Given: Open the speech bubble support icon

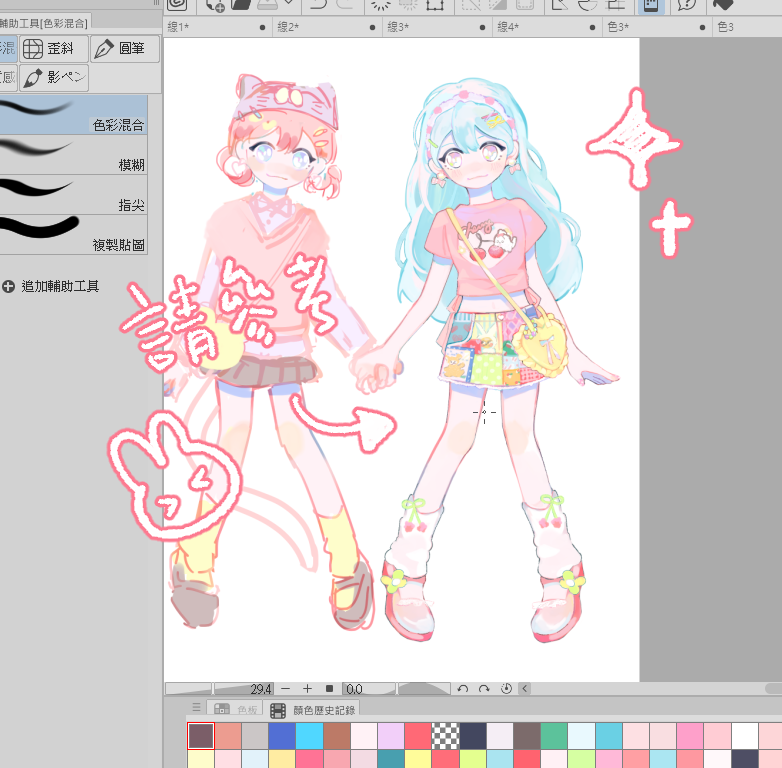Looking at the screenshot, I should [687, 5].
